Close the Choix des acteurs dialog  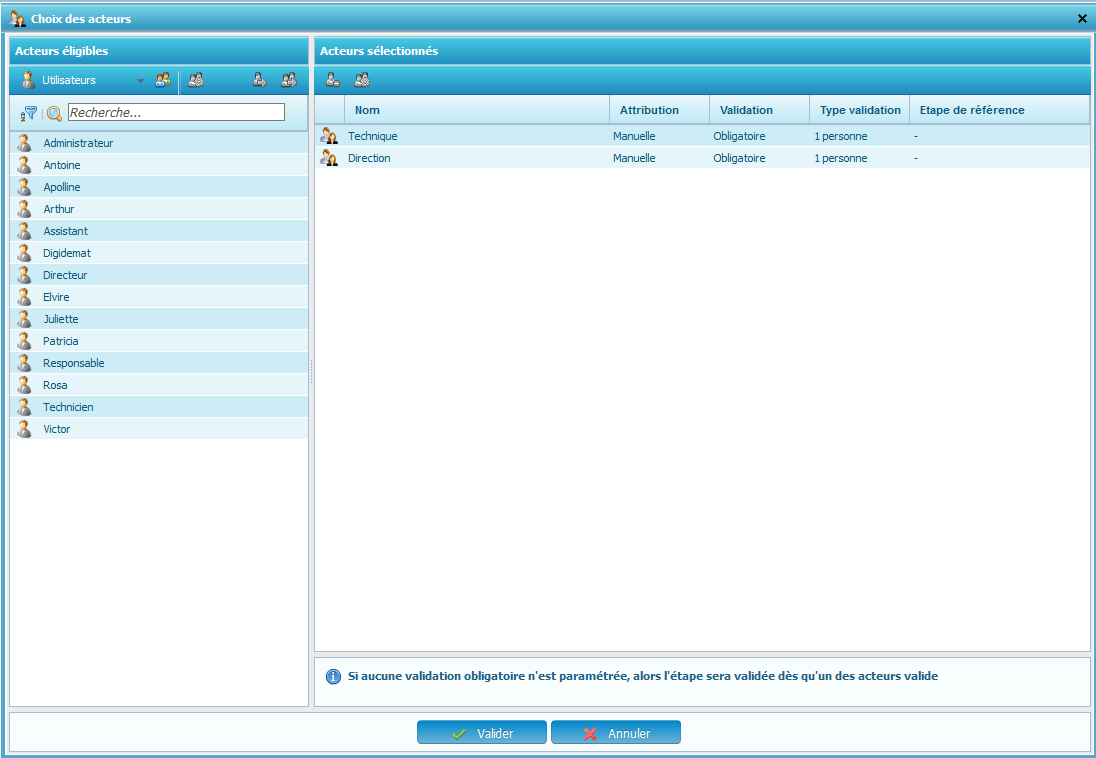pos(1082,19)
